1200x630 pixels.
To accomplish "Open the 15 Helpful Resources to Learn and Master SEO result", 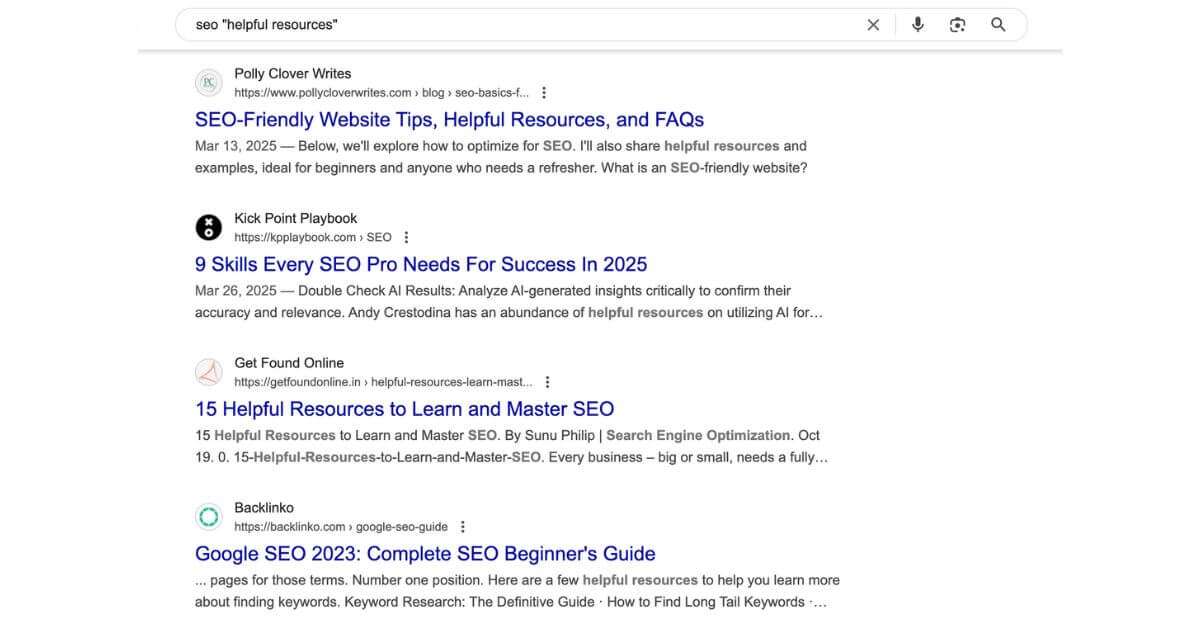I will tap(404, 409).
